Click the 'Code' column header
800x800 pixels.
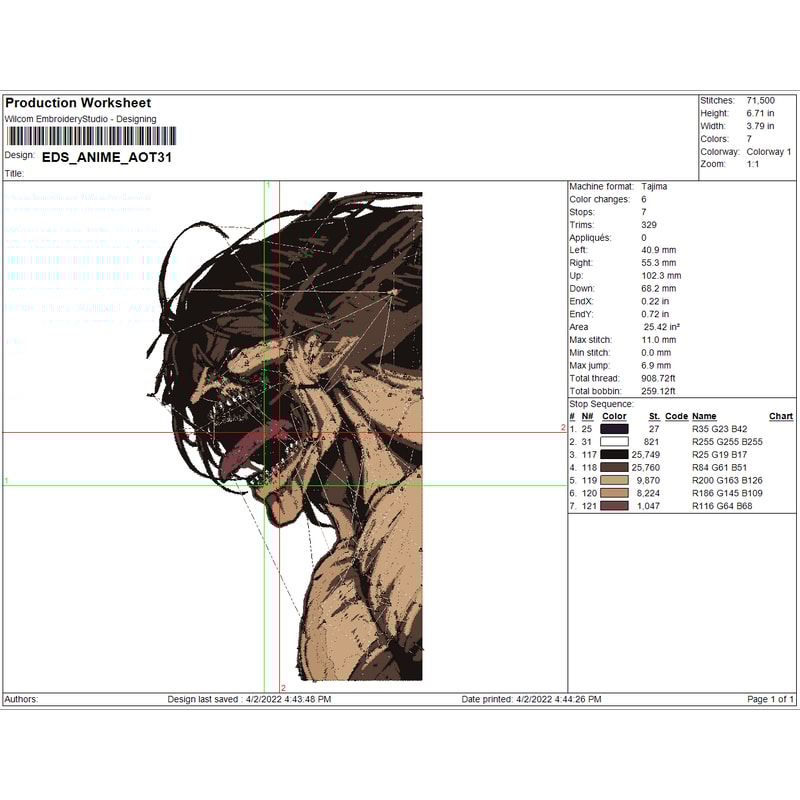click(x=676, y=416)
